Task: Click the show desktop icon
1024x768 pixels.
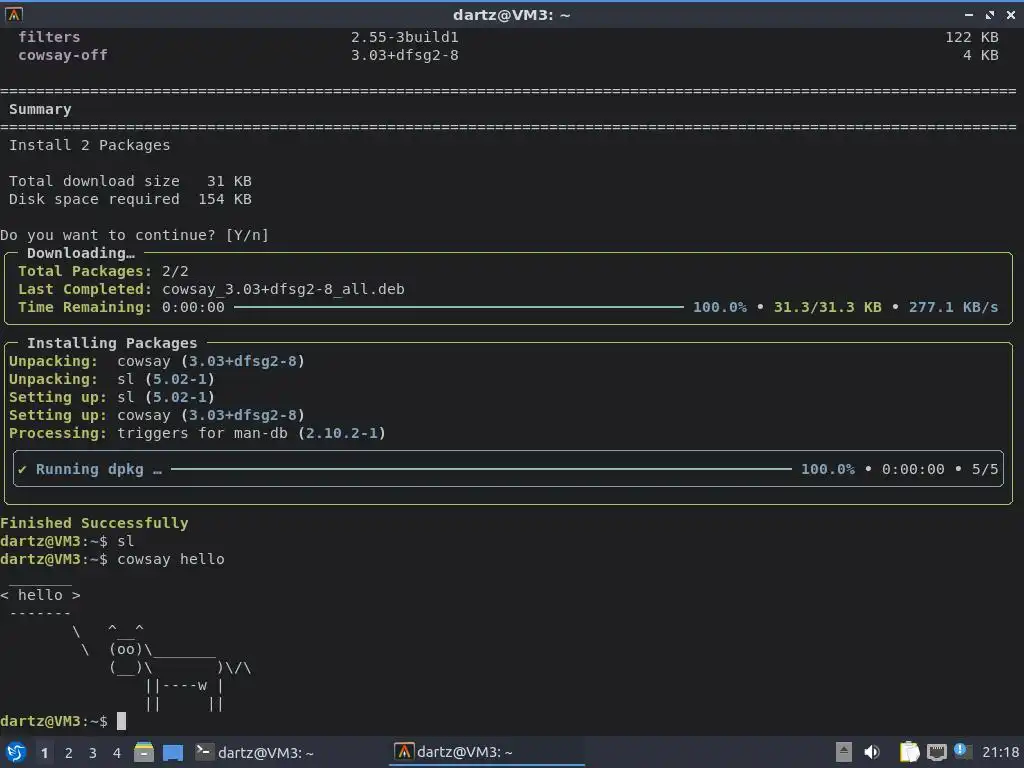Action: [173, 752]
